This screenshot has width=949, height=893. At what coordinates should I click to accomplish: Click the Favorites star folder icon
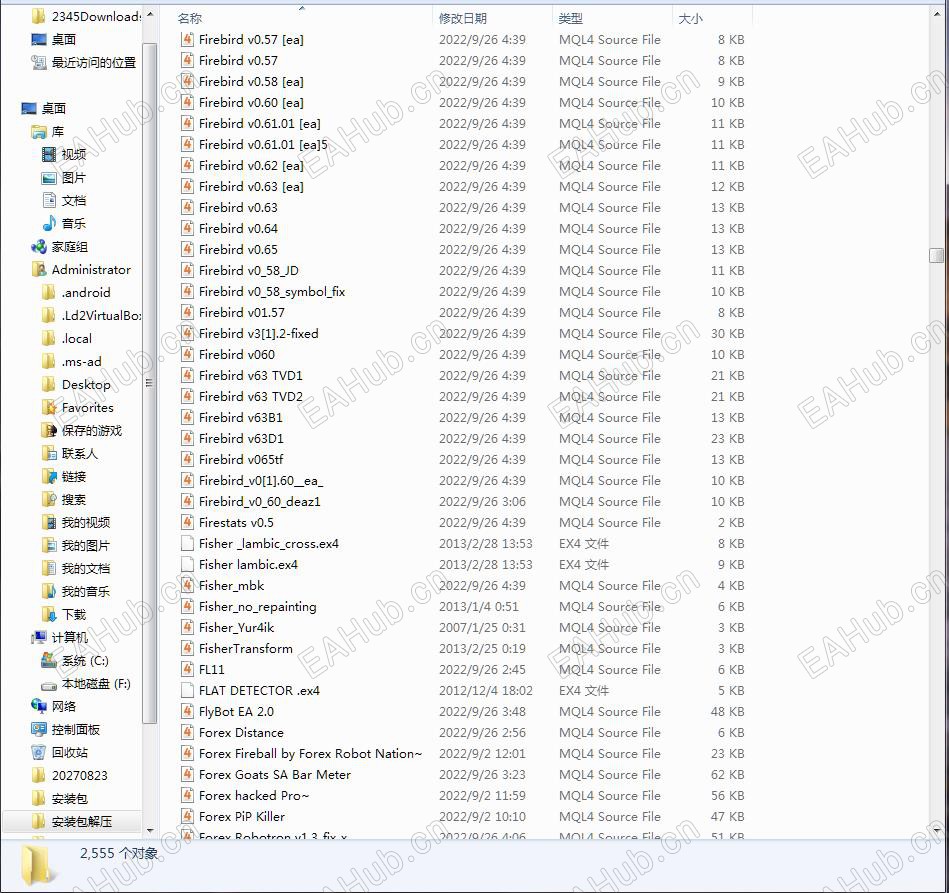(x=49, y=407)
